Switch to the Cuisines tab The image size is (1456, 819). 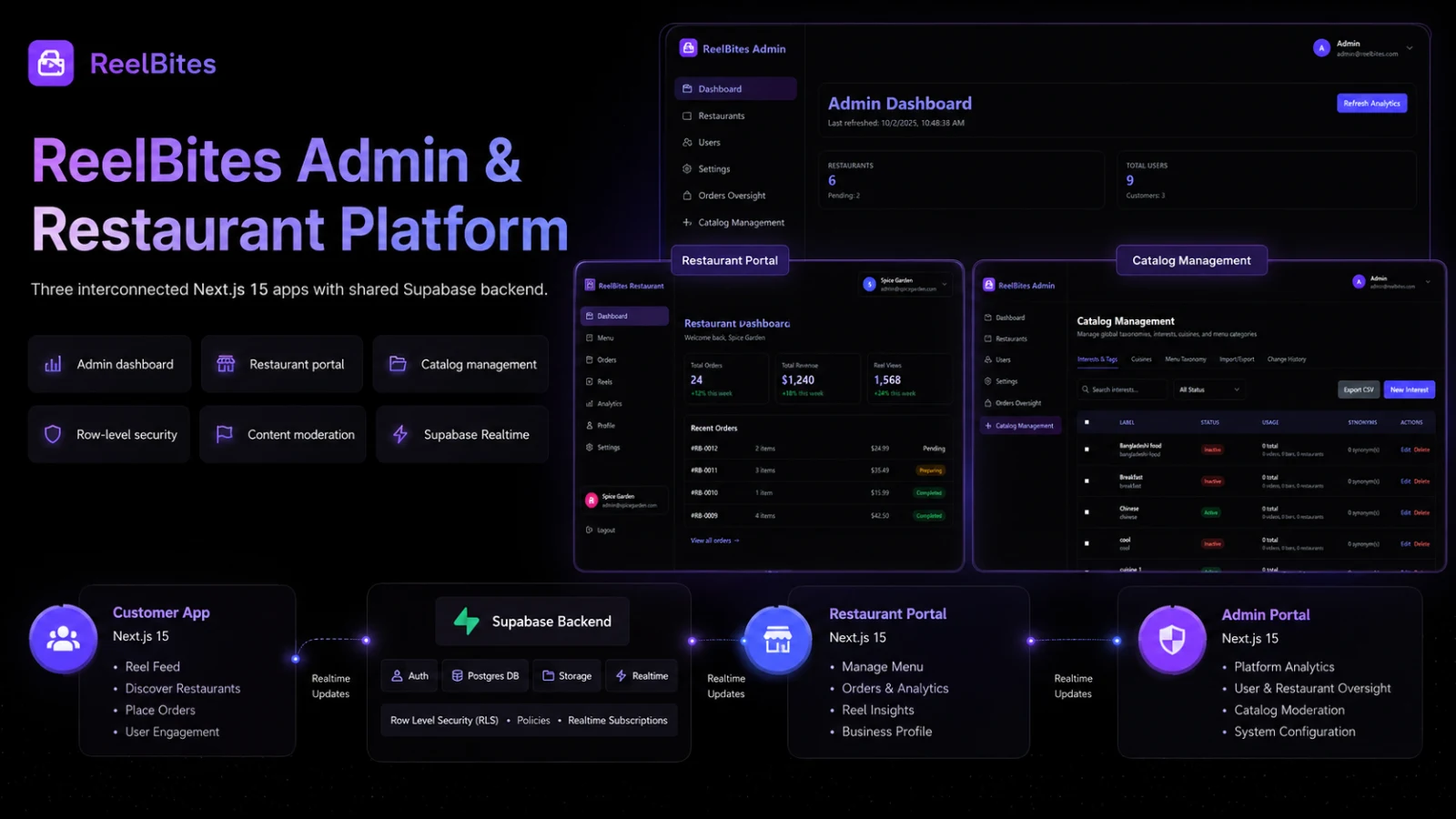[1141, 359]
